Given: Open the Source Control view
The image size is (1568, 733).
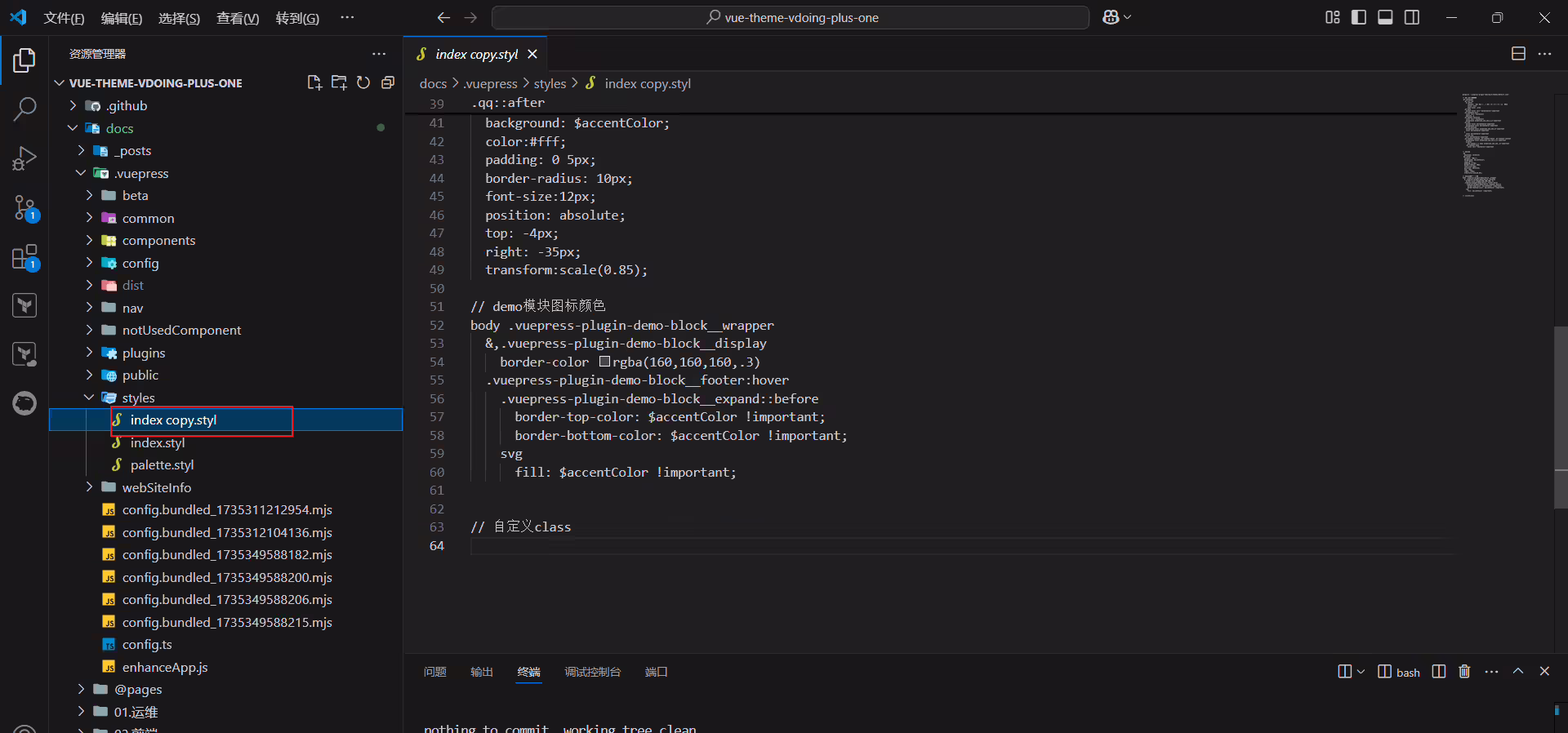Looking at the screenshot, I should click(24, 208).
